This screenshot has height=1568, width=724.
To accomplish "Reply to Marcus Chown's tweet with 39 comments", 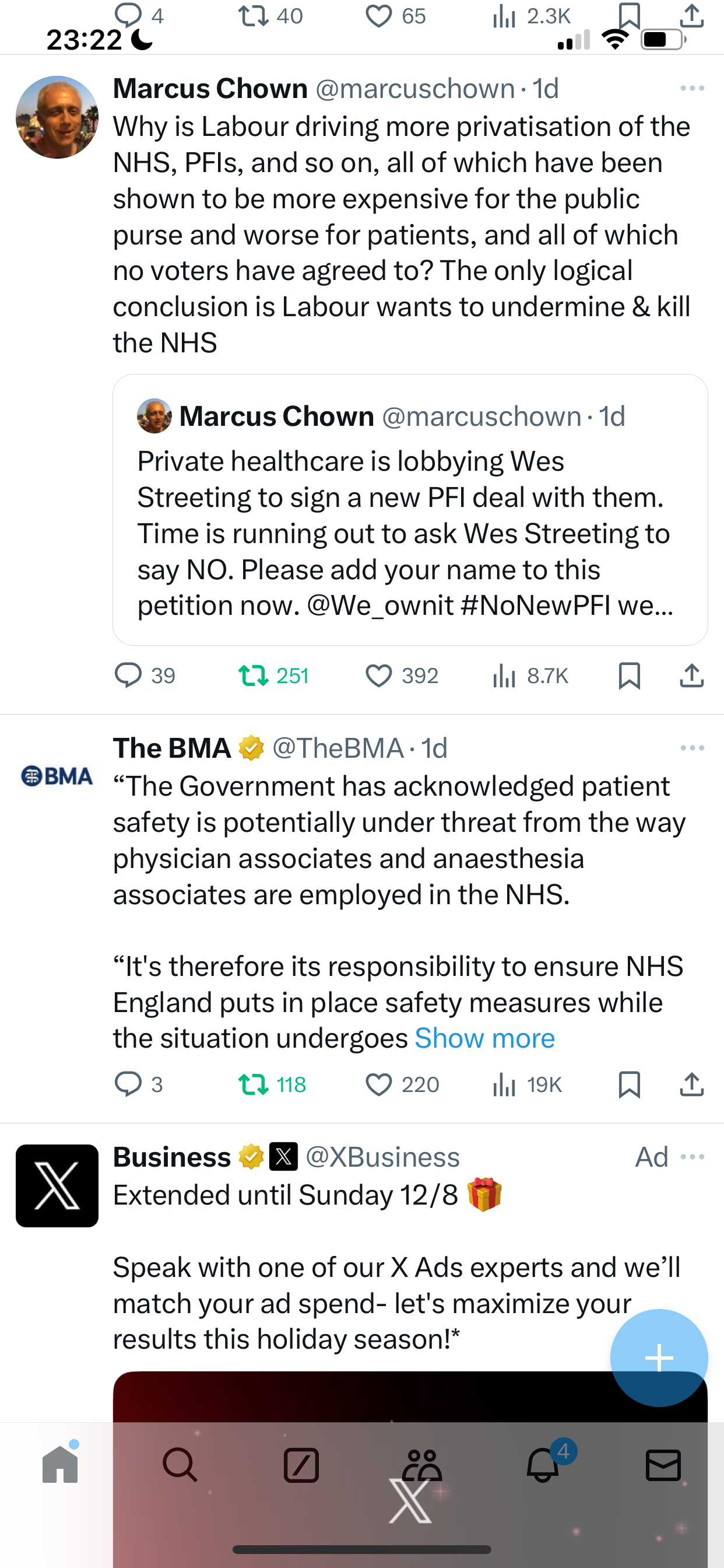I will (x=145, y=675).
